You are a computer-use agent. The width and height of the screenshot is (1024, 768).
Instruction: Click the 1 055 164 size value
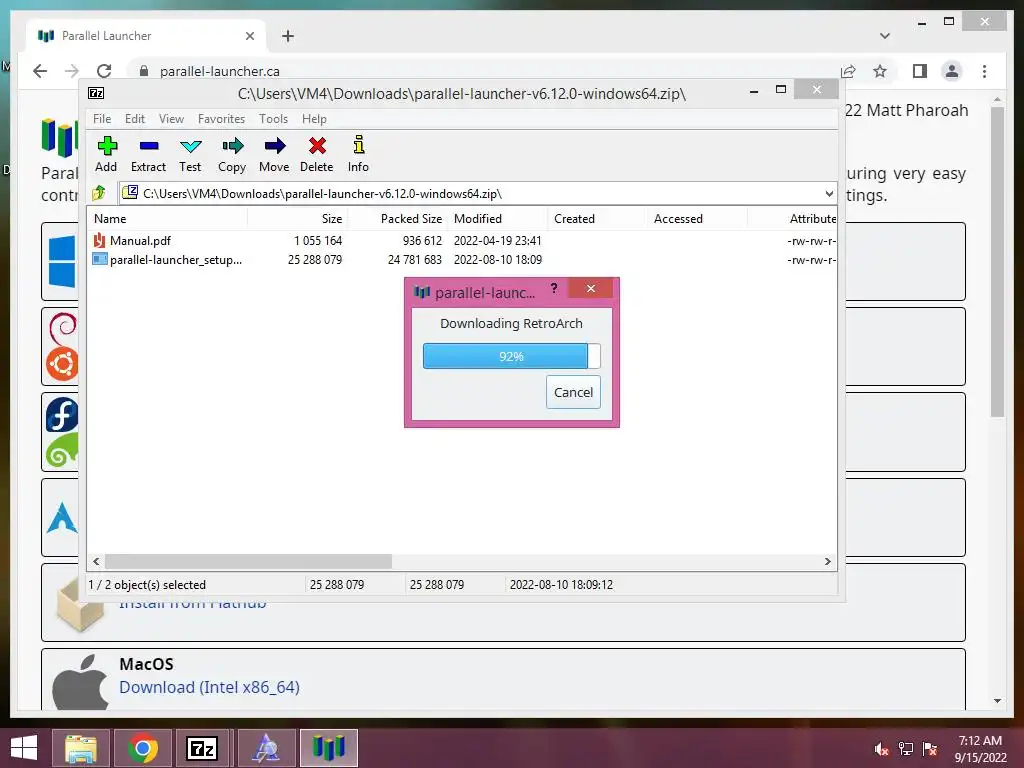(318, 240)
